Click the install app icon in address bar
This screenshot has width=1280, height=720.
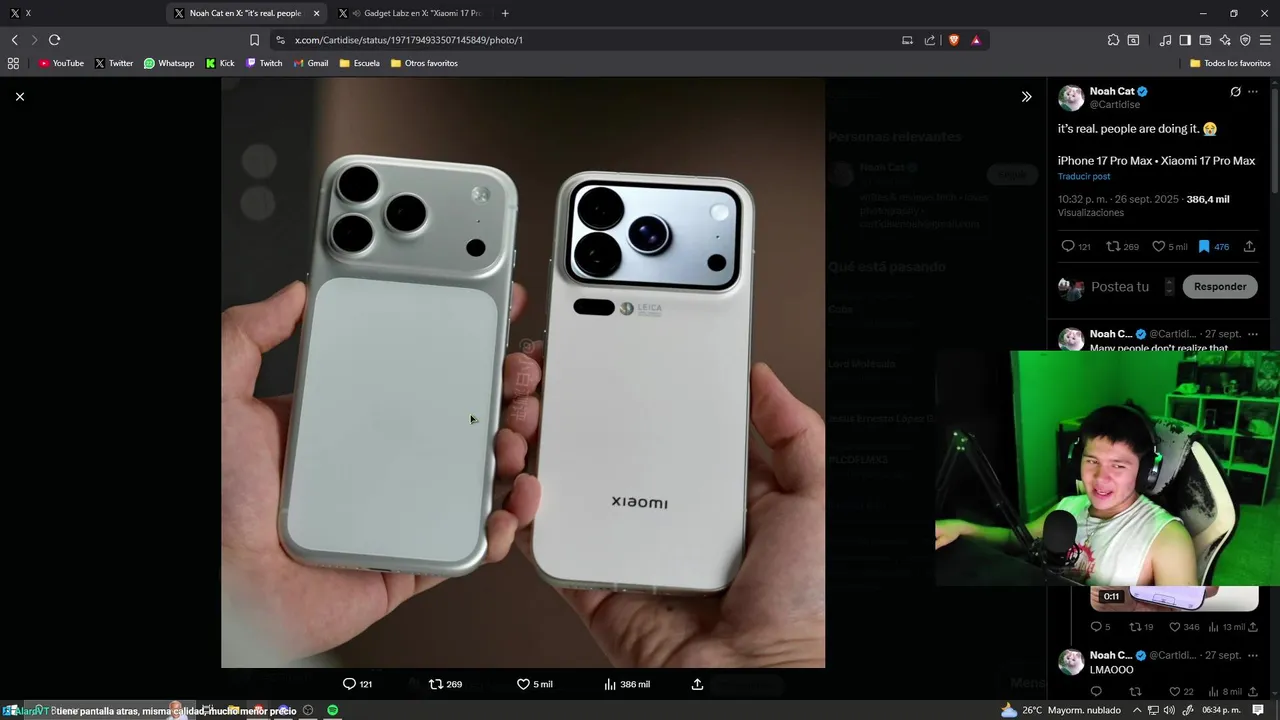[907, 40]
